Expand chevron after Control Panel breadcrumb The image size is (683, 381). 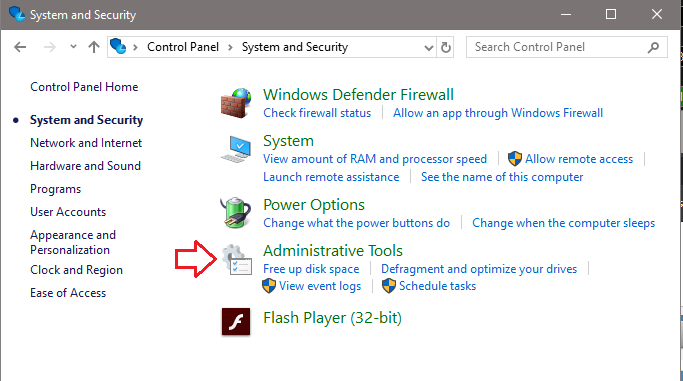pyautogui.click(x=230, y=47)
